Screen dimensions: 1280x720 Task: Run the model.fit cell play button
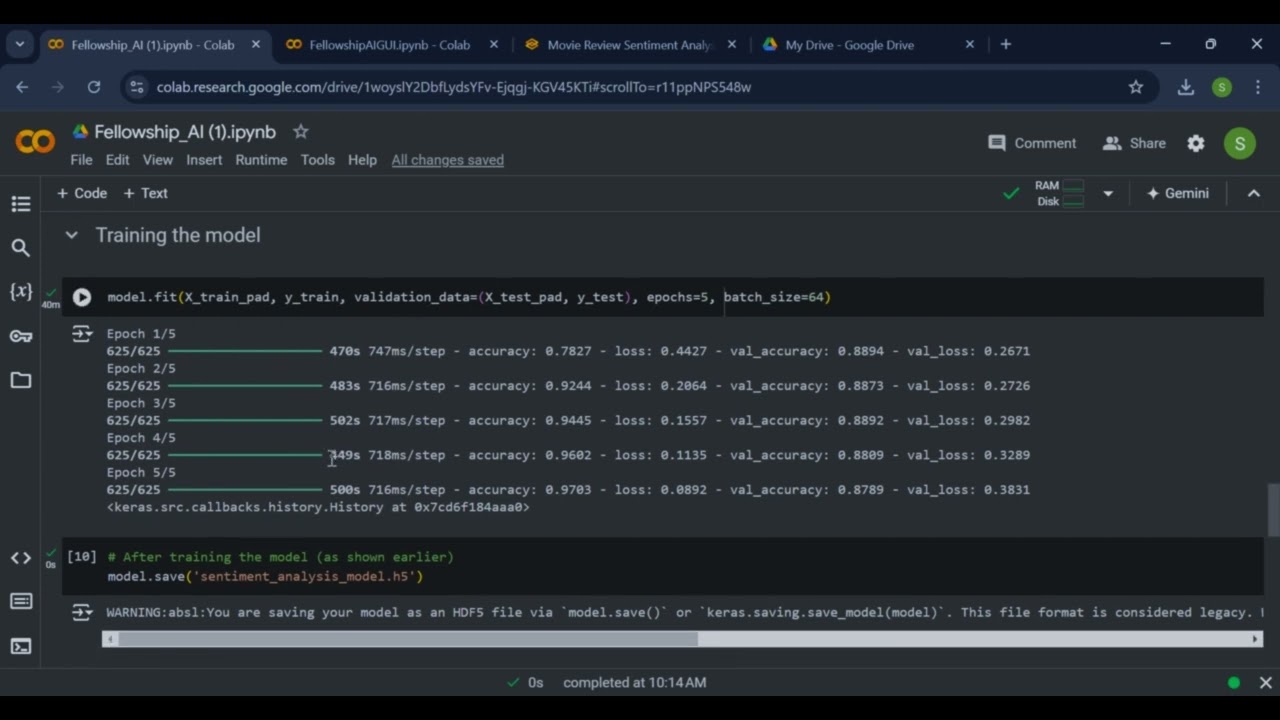(x=82, y=297)
